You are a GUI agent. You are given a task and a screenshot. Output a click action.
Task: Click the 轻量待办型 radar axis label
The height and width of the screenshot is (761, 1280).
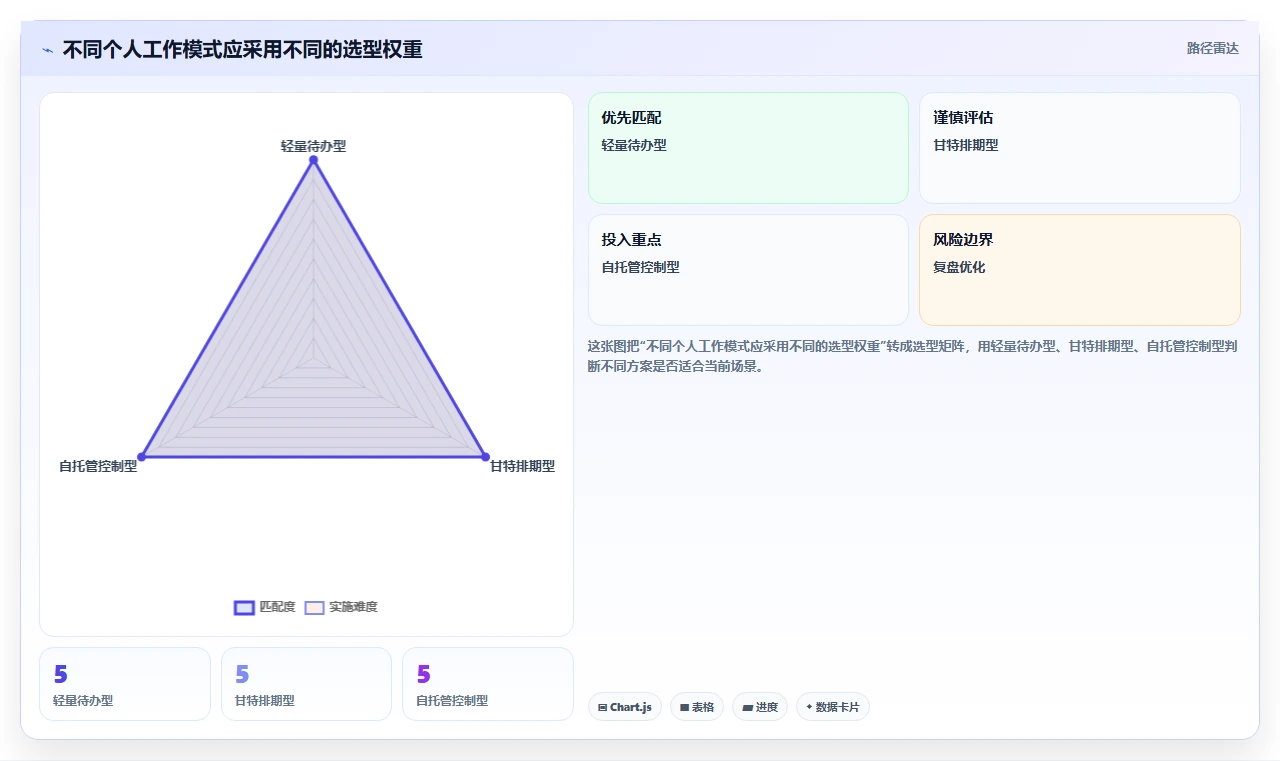[x=313, y=146]
